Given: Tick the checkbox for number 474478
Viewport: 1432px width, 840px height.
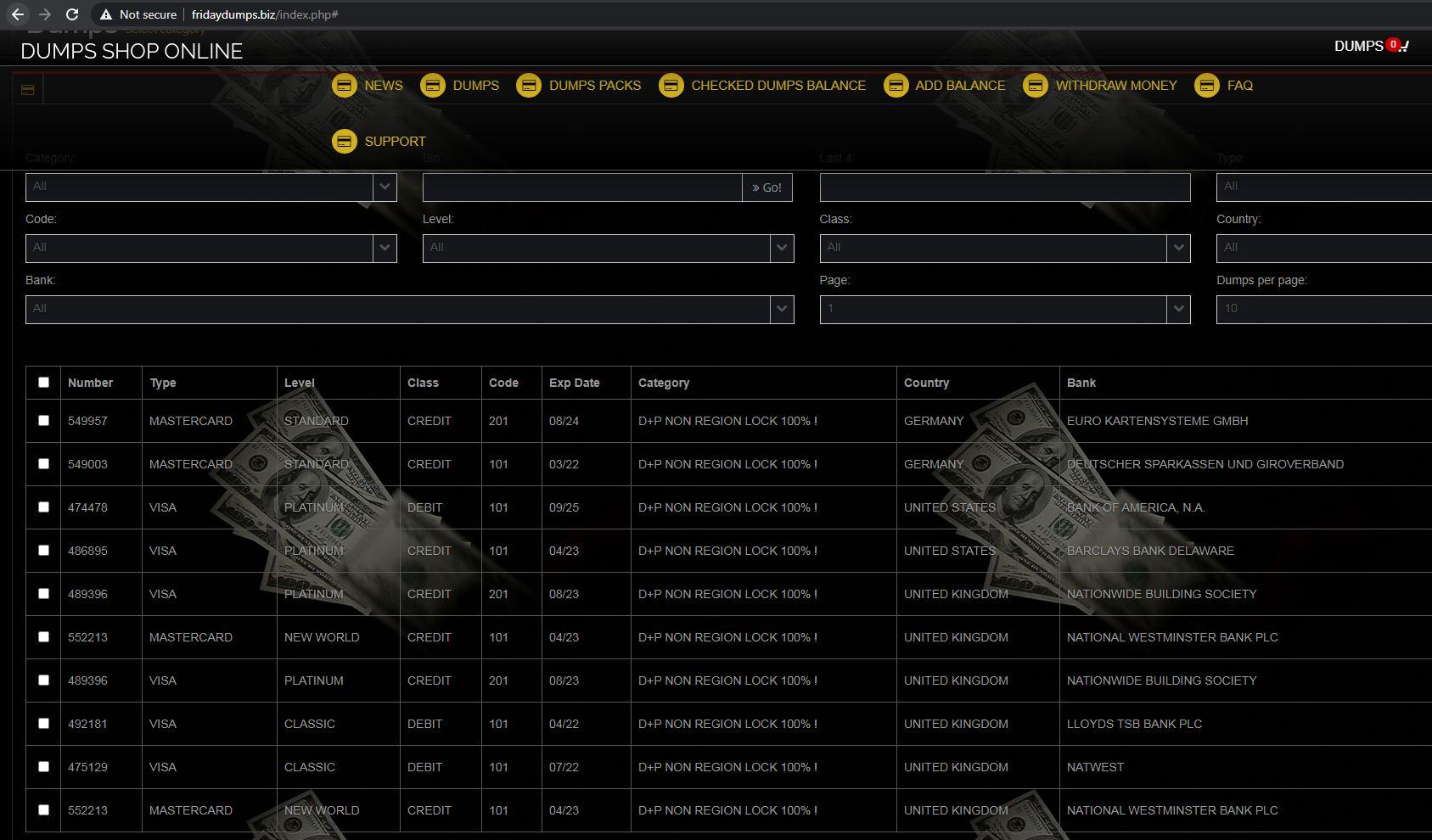Looking at the screenshot, I should [43, 507].
